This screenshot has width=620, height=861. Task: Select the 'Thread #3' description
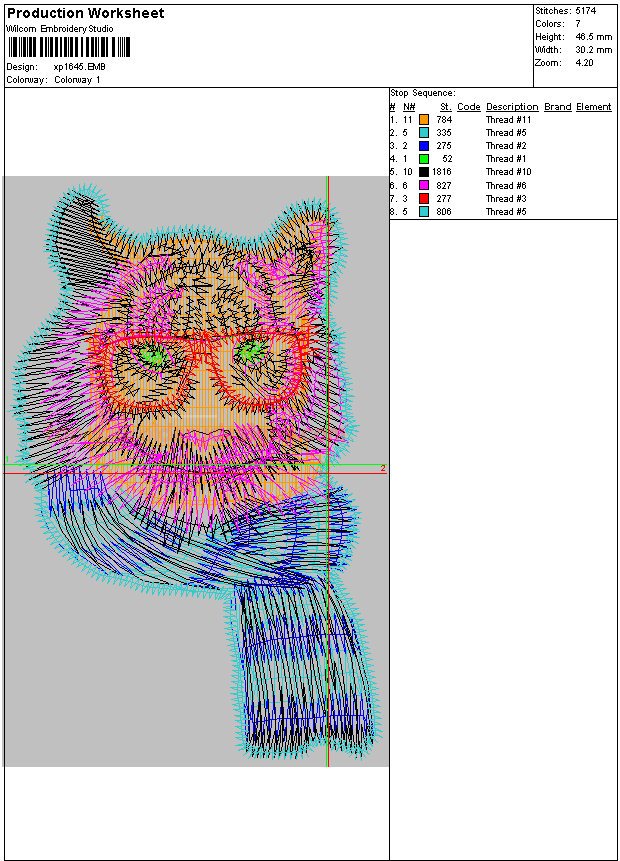(x=506, y=199)
